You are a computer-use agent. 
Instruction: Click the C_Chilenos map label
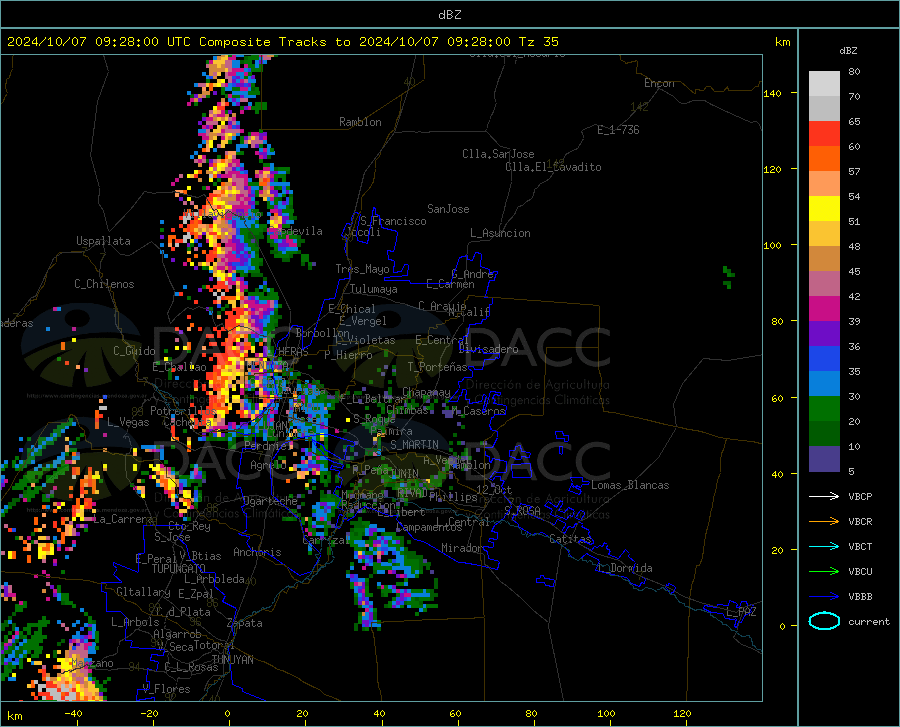click(x=104, y=284)
